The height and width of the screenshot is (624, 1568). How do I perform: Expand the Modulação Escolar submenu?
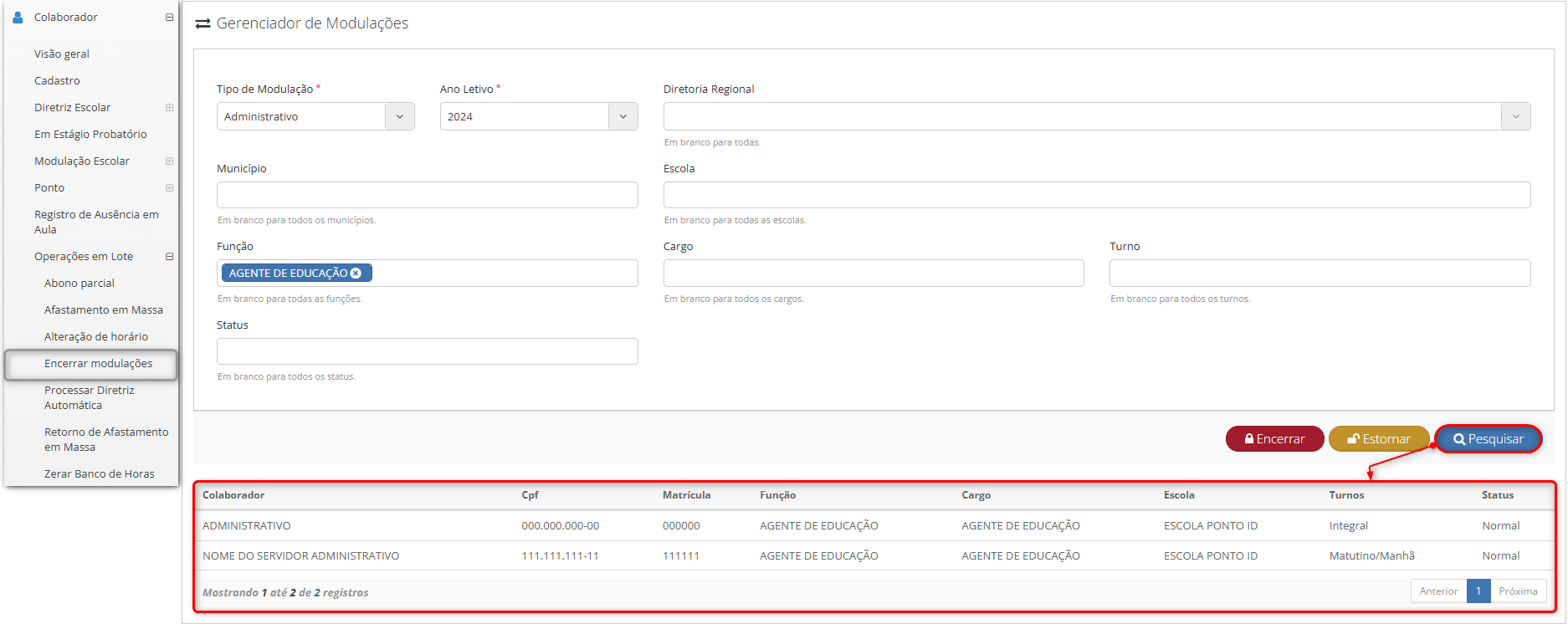point(169,161)
